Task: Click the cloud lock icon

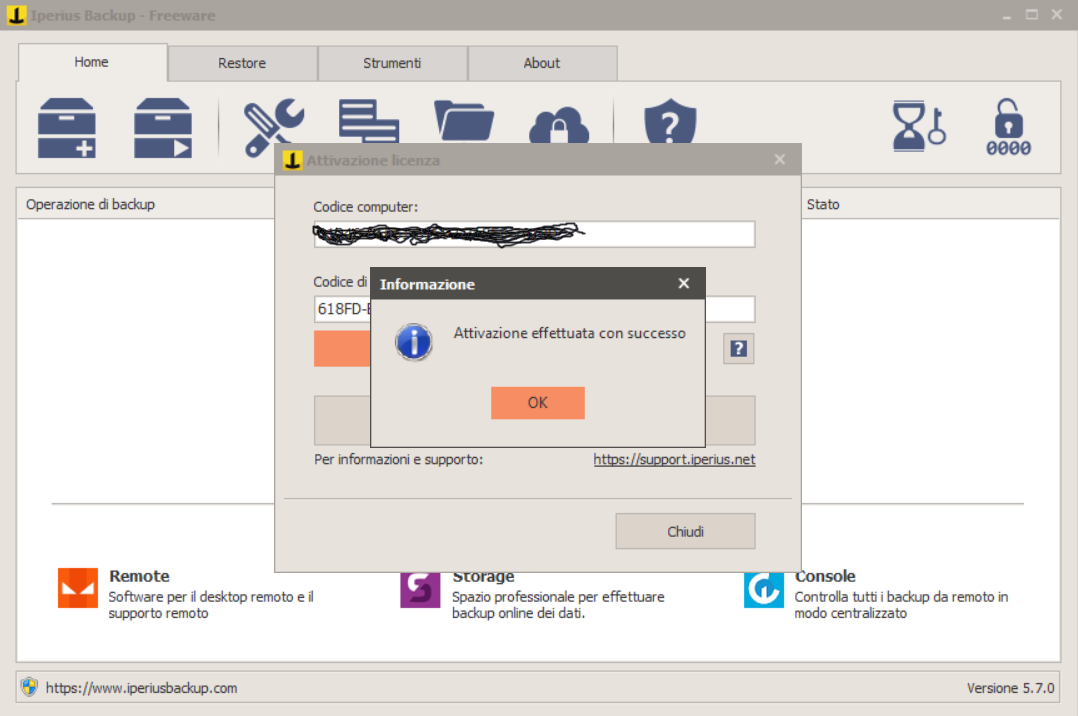Action: 559,124
